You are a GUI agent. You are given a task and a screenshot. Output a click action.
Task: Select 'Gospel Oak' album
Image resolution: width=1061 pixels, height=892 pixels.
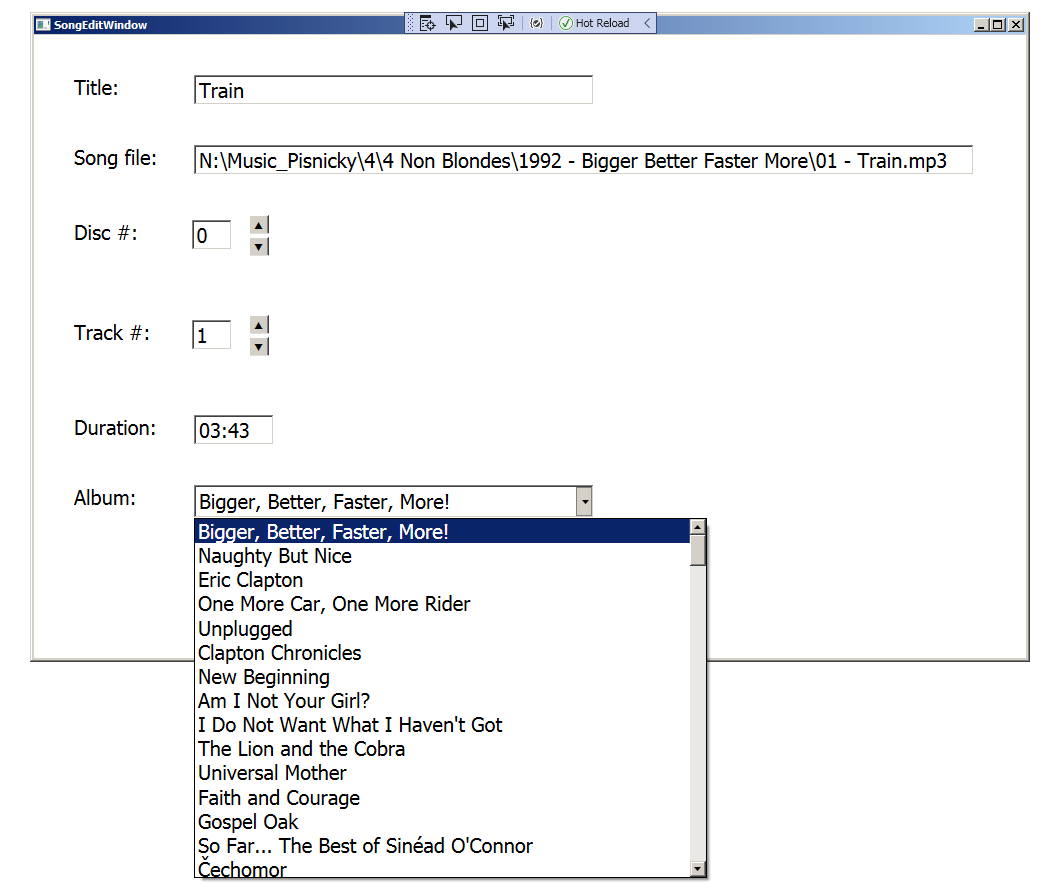pyautogui.click(x=443, y=822)
